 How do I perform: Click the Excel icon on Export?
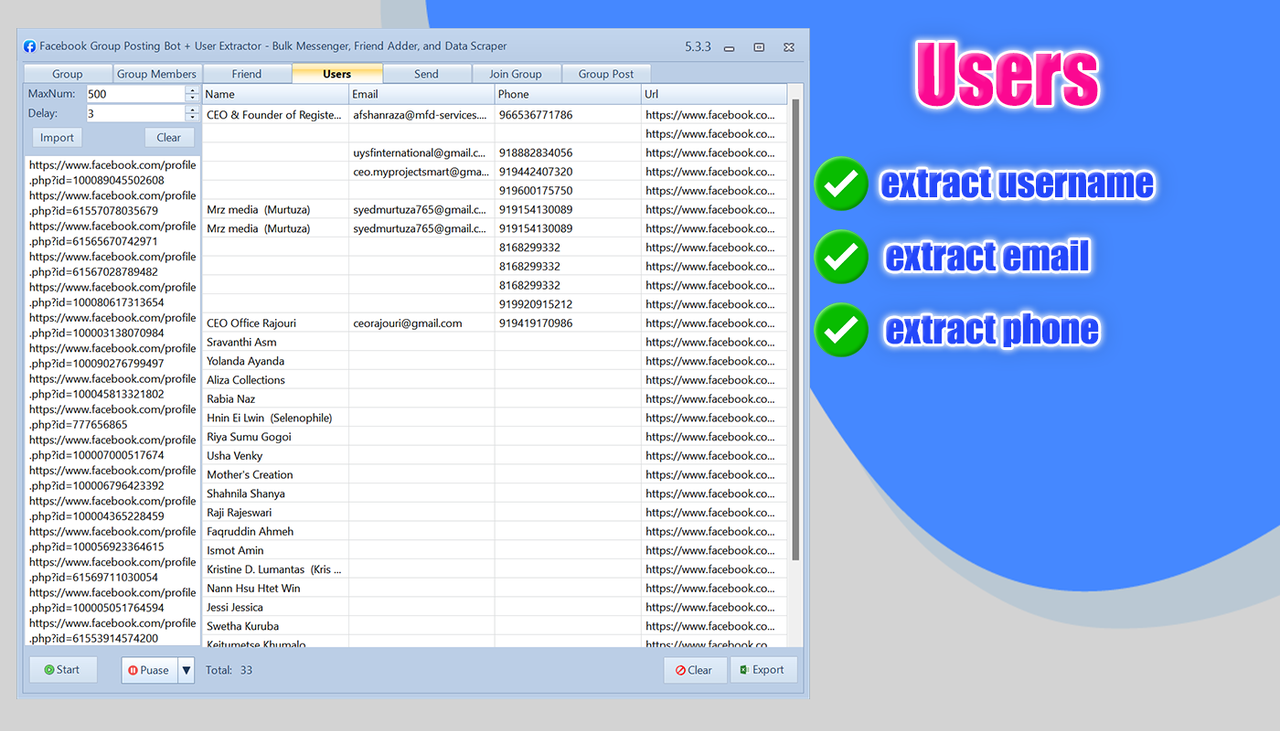click(743, 670)
